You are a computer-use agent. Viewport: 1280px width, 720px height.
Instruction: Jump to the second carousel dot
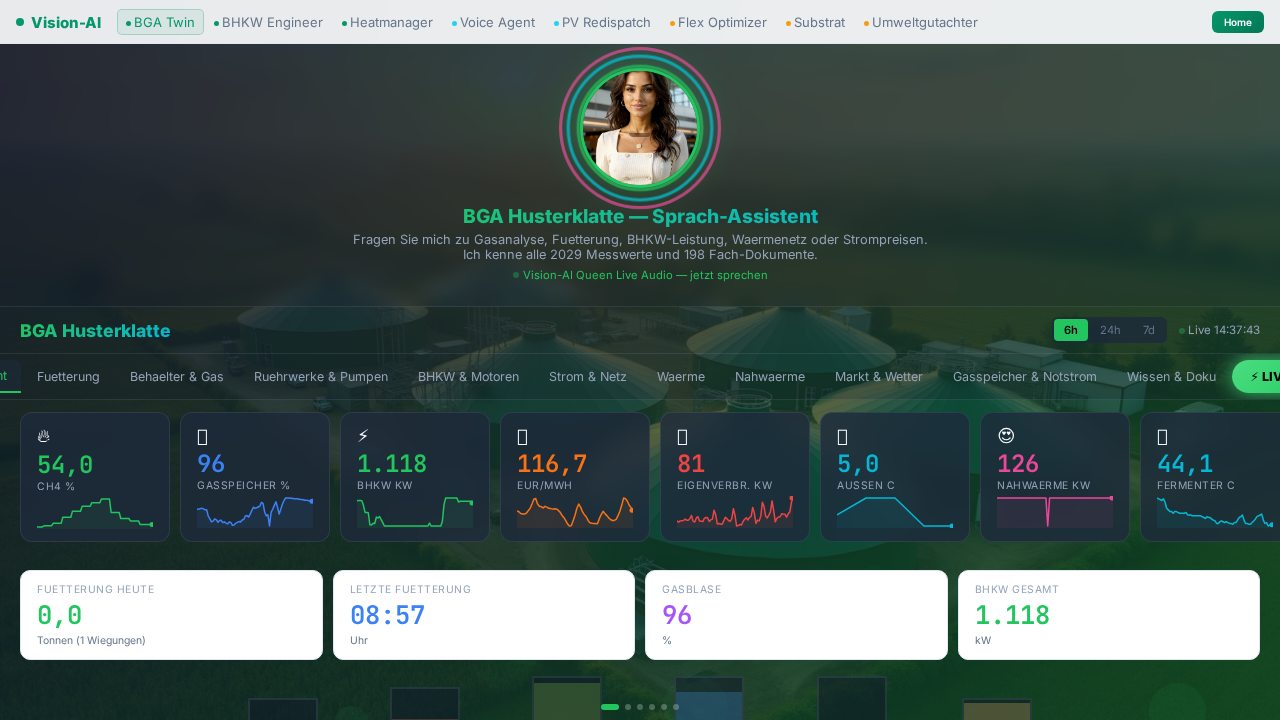tap(628, 707)
